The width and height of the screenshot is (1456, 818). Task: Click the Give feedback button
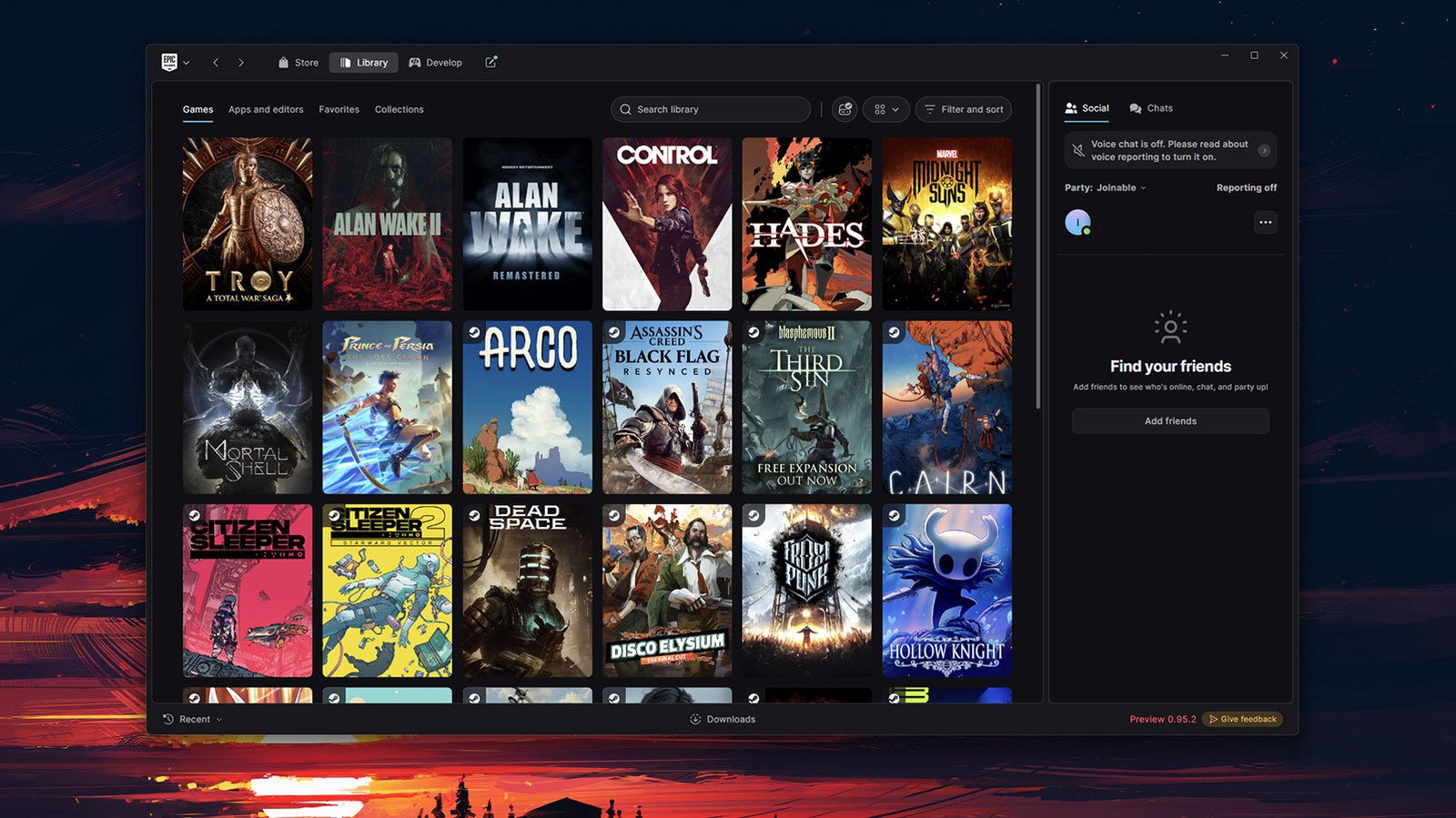click(x=1242, y=719)
